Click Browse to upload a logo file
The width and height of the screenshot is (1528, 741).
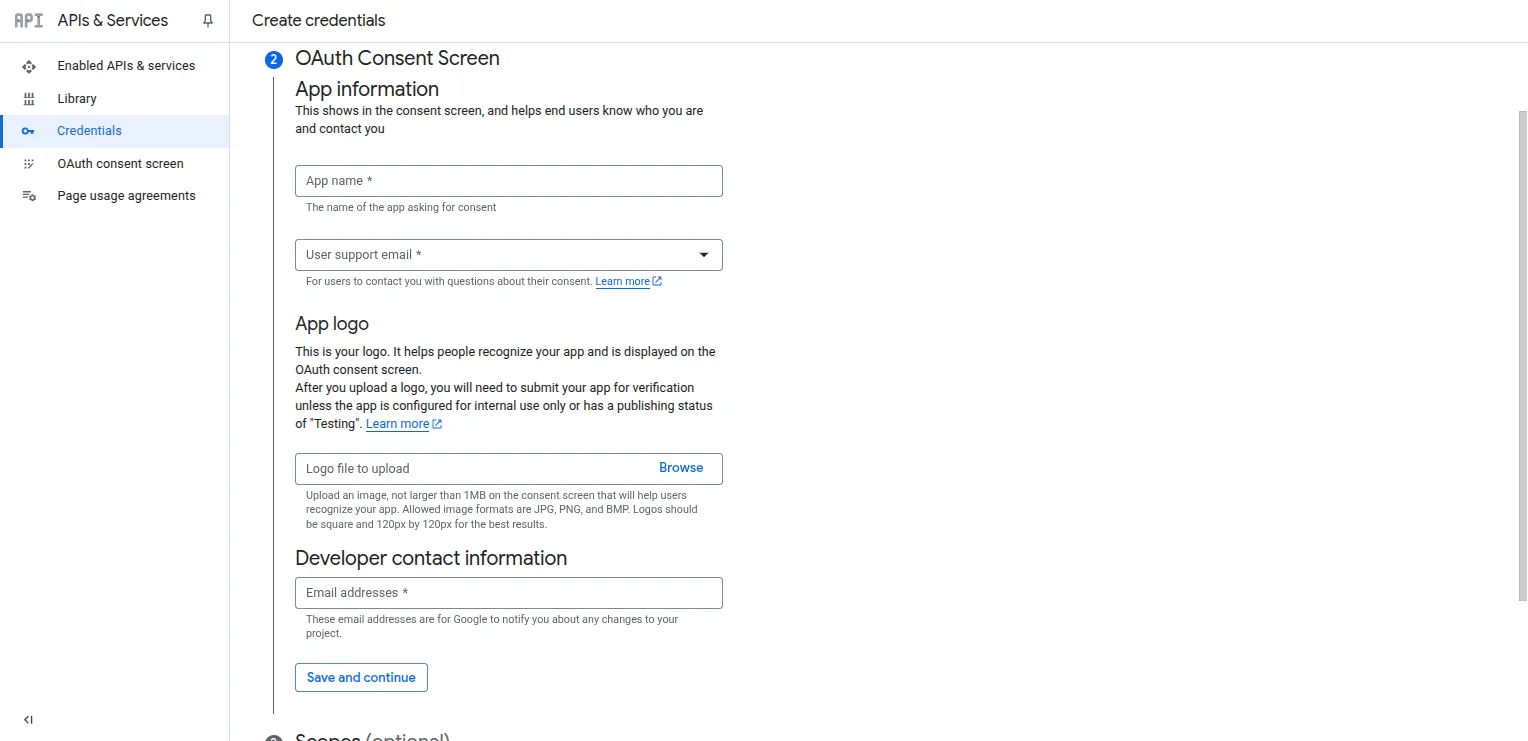(x=681, y=467)
